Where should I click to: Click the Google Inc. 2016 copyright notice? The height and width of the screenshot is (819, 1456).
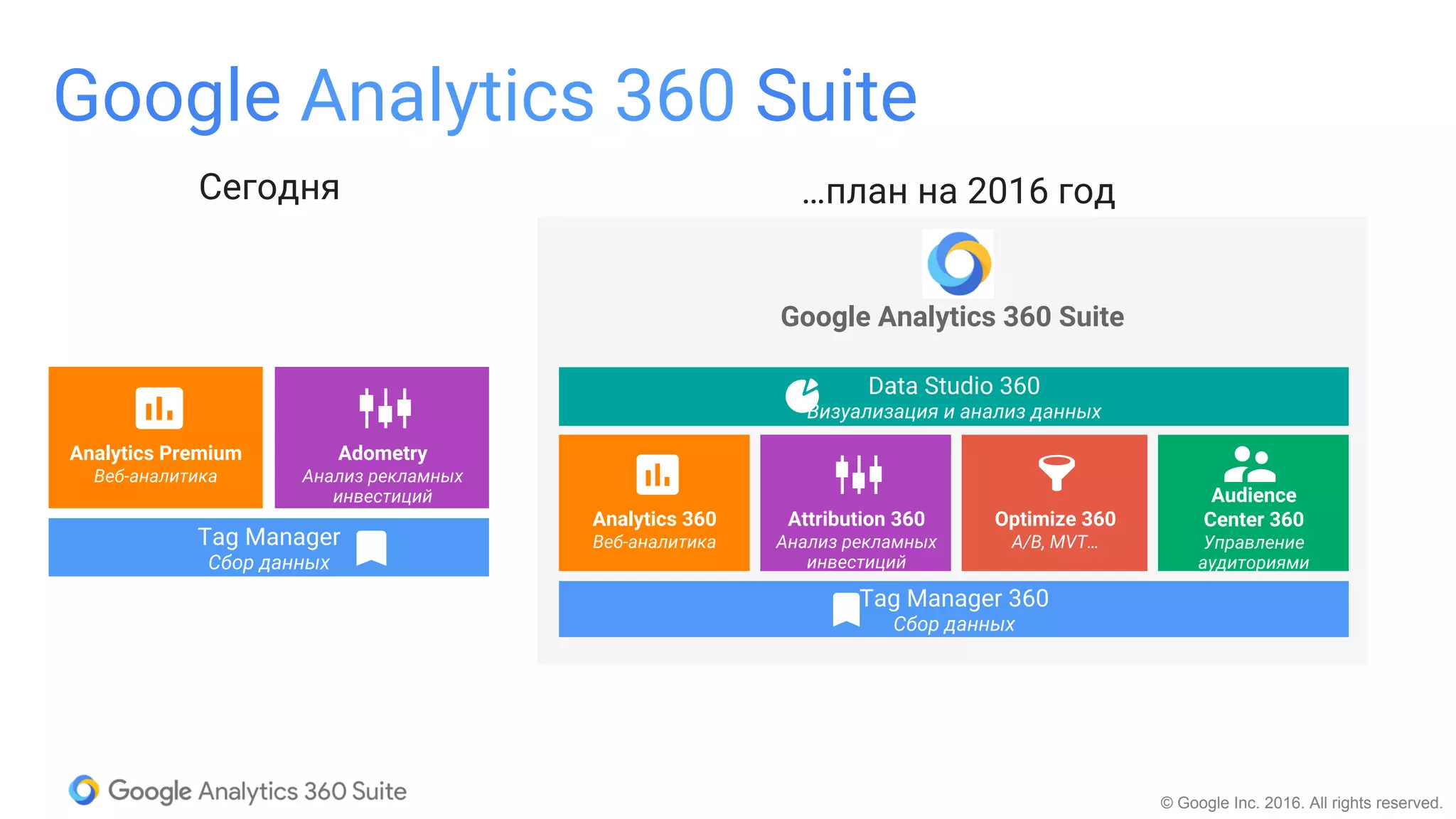1301,803
